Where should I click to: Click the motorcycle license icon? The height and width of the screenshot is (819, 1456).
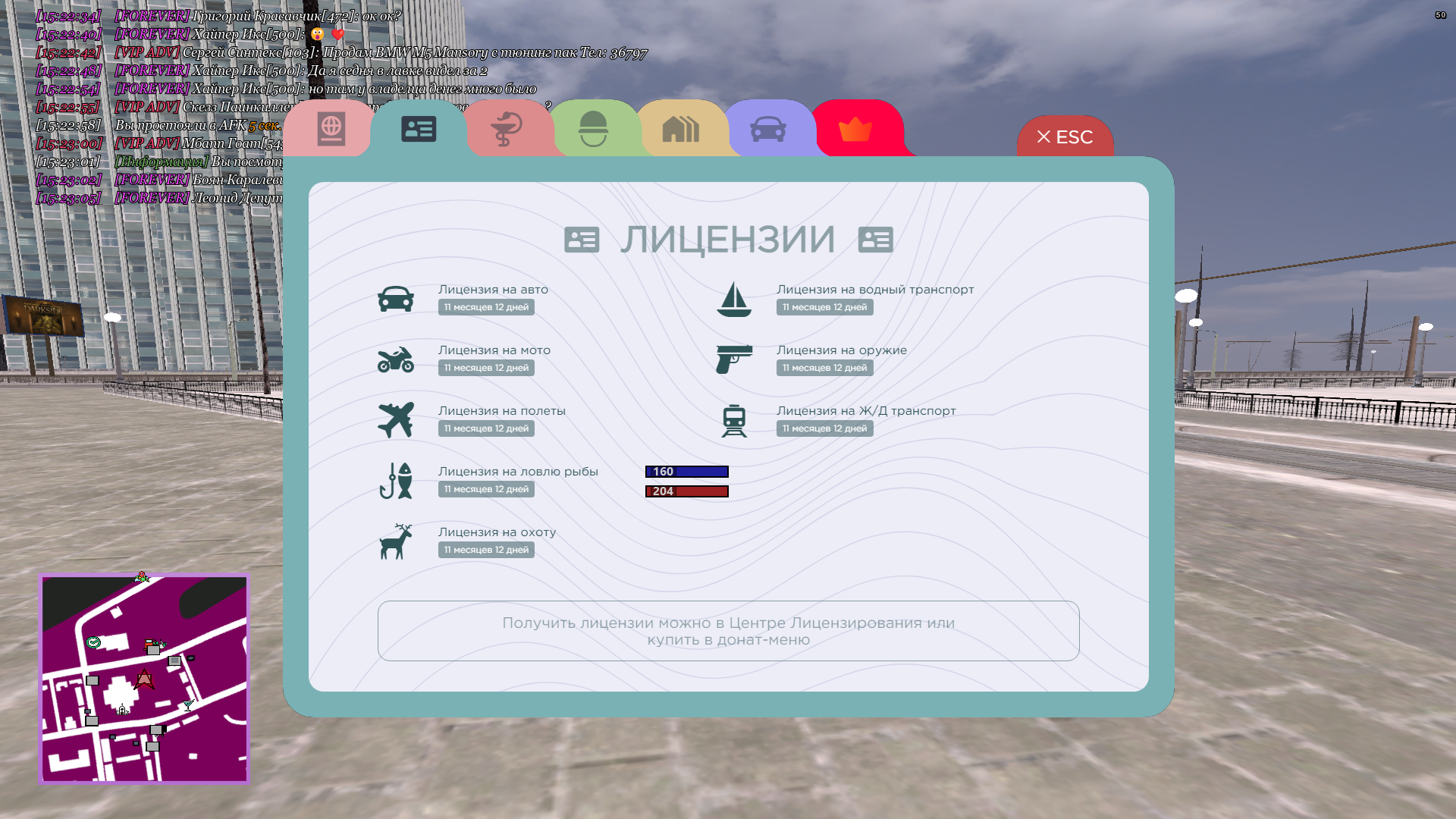(x=396, y=359)
